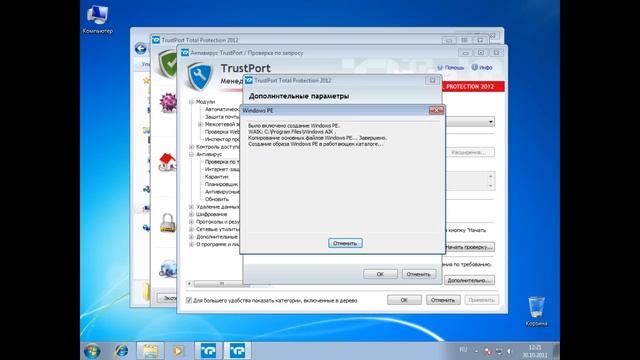Select Интернет-защита tree item
The height and width of the screenshot is (360, 640).
(222, 169)
